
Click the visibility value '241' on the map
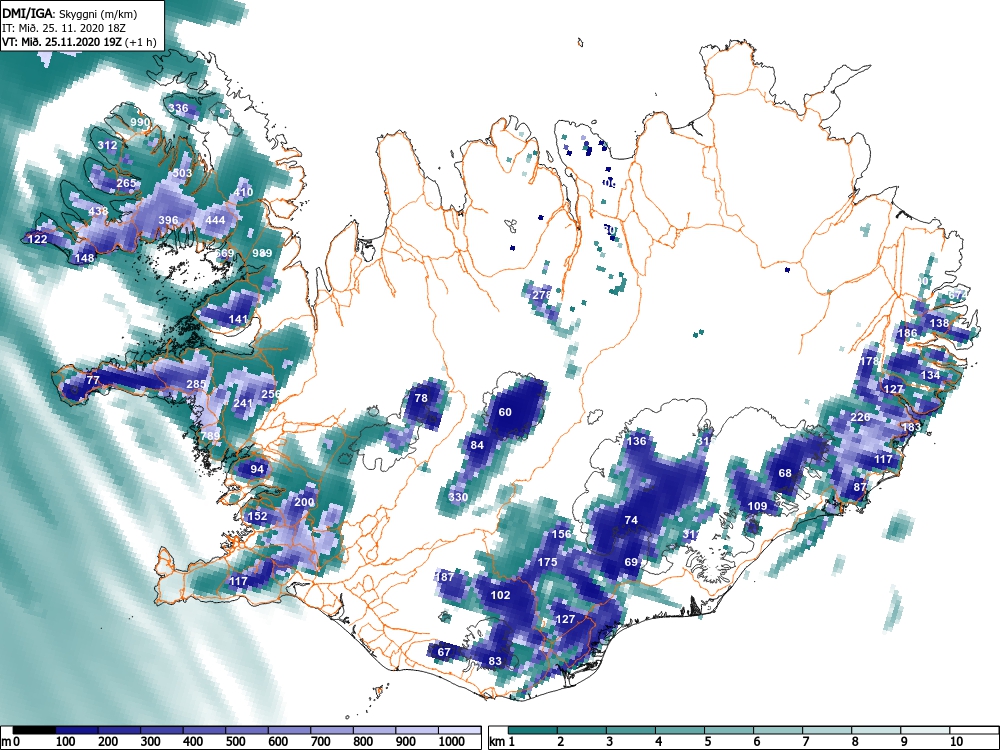tap(243, 403)
